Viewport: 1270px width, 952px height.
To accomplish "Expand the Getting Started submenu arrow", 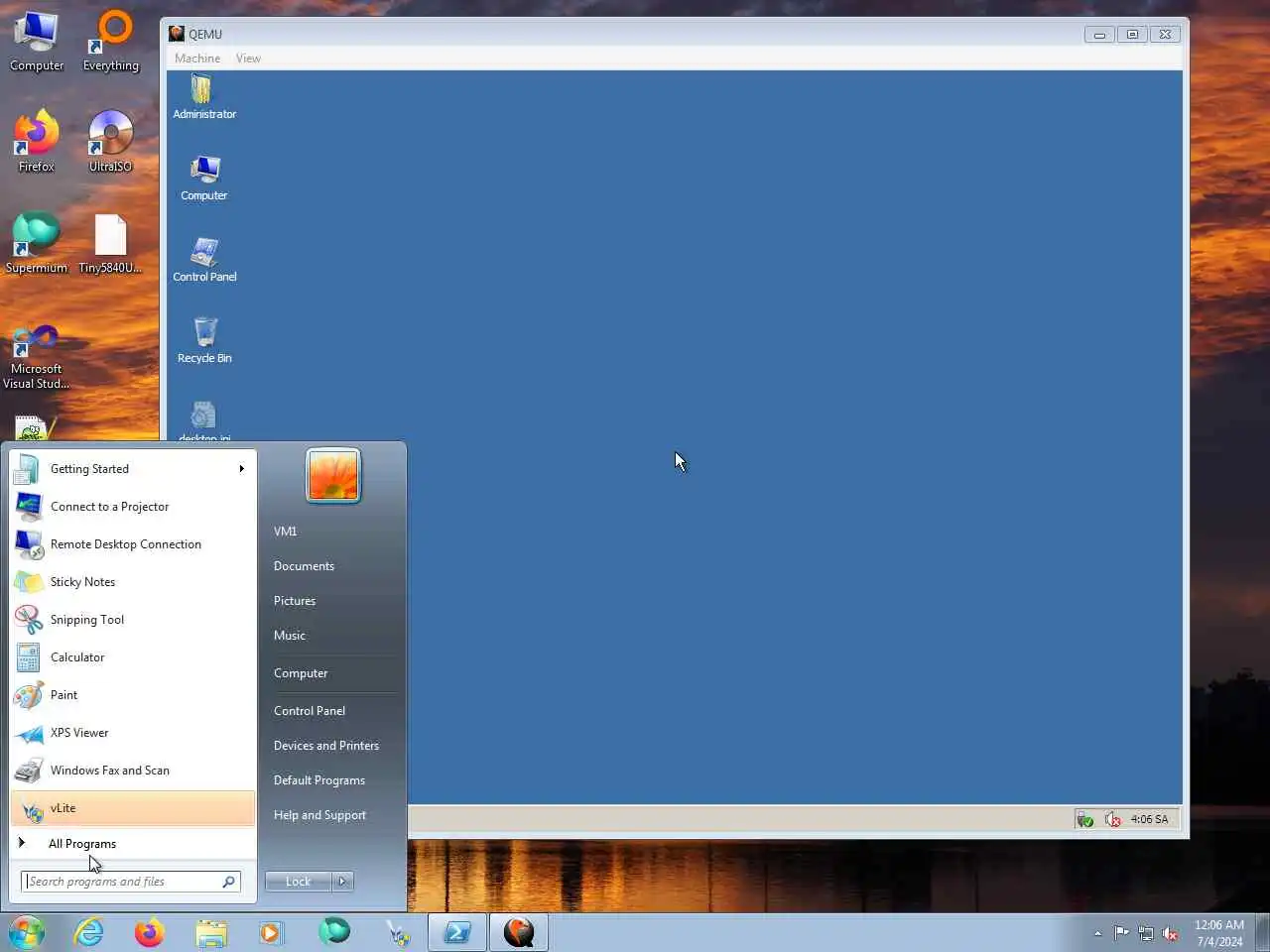I will coord(241,469).
